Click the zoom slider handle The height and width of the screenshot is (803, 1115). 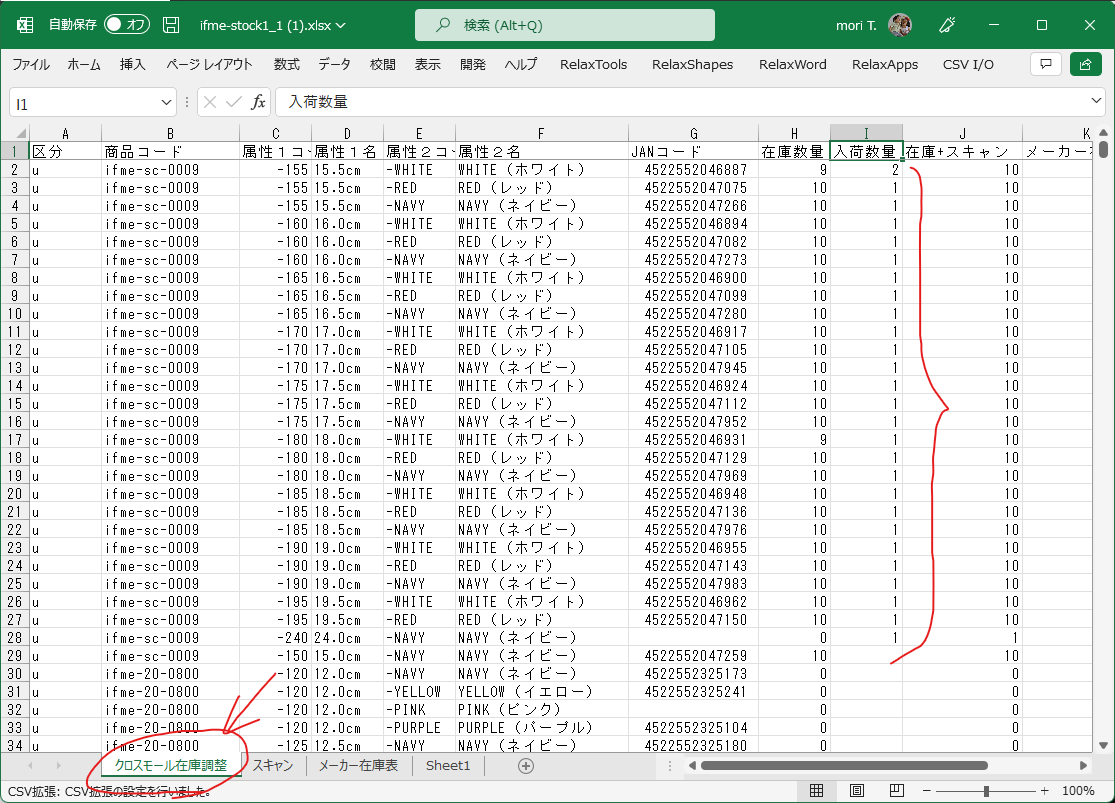(x=986, y=791)
